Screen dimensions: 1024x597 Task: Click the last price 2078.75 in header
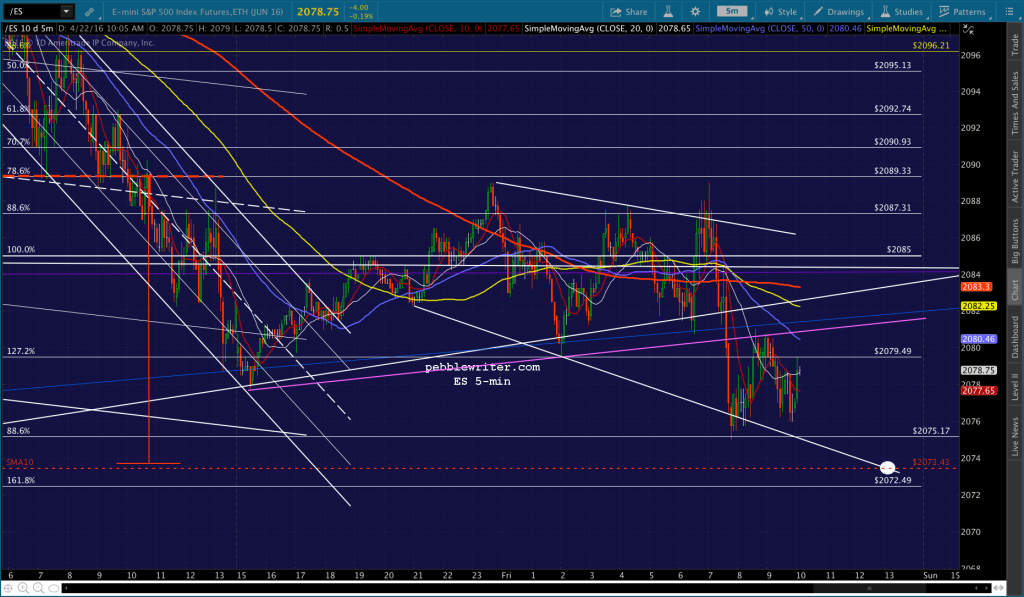[317, 12]
